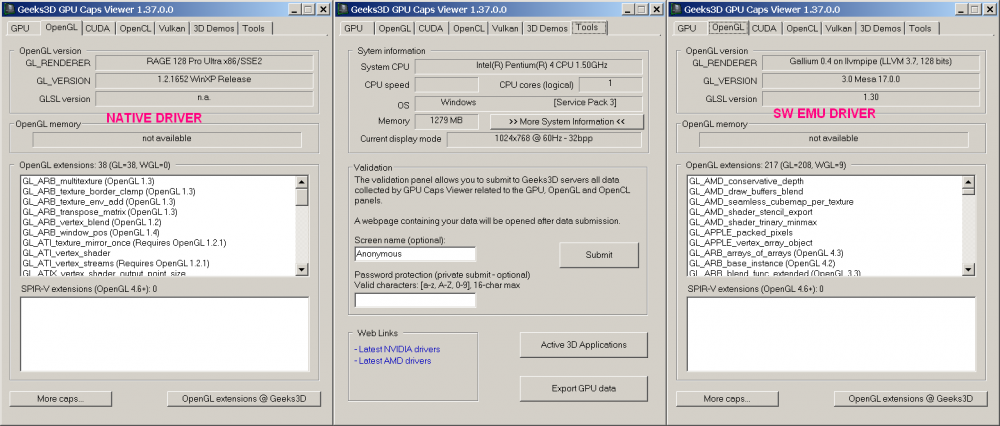Image resolution: width=1000 pixels, height=426 pixels.
Task: Click the Screen name field containing Anonymous
Action: (414, 254)
